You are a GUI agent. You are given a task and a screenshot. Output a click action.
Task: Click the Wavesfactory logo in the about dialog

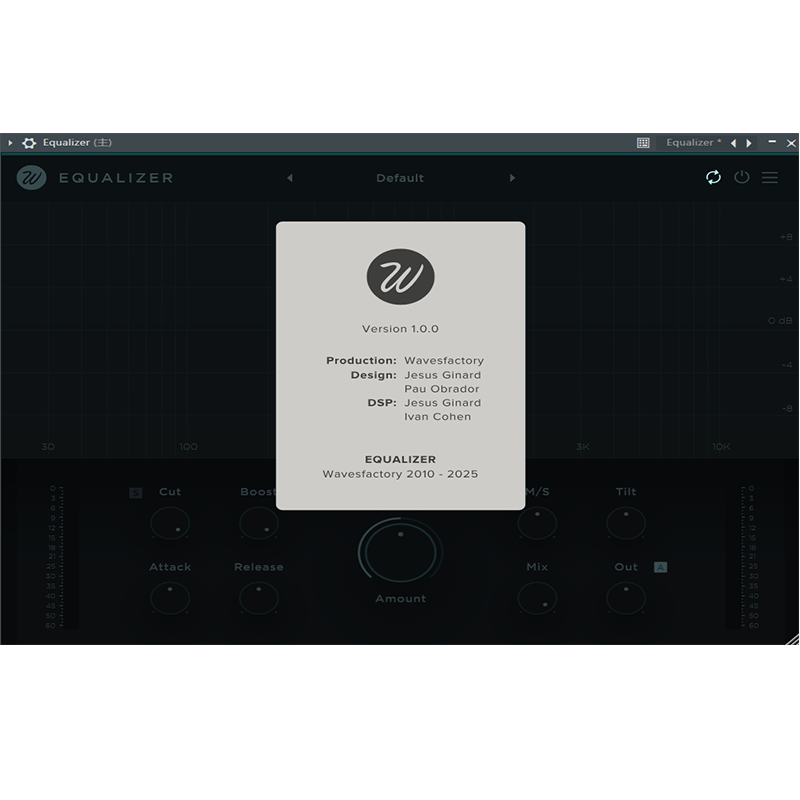point(401,277)
